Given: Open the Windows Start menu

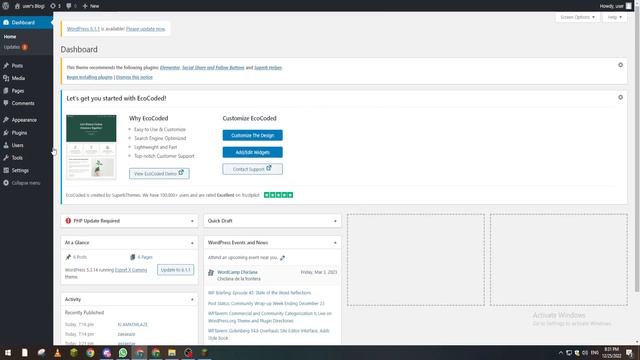Looking at the screenshot, I should click(8, 353).
